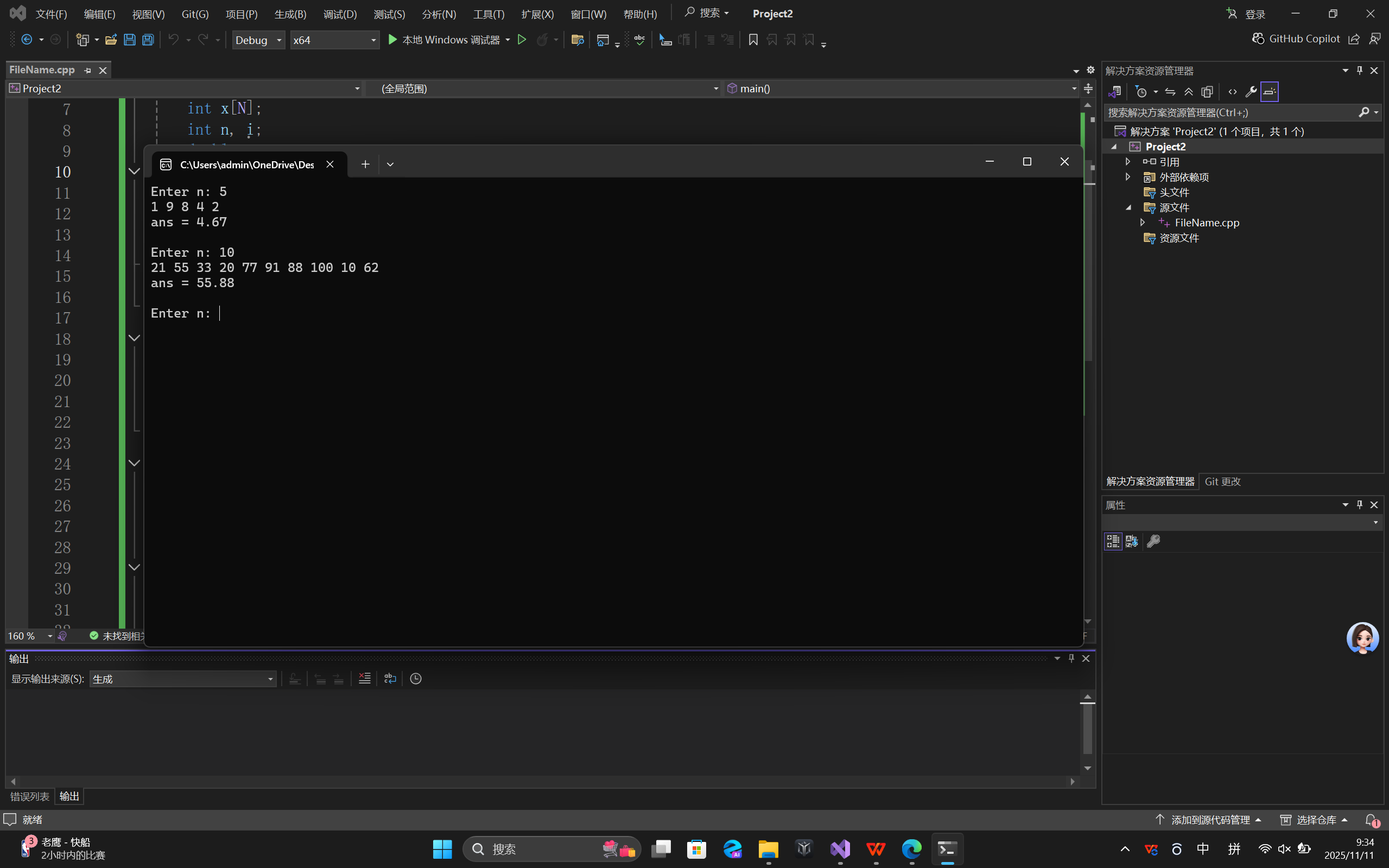
Task: Click the Open File folder icon
Action: click(111, 40)
